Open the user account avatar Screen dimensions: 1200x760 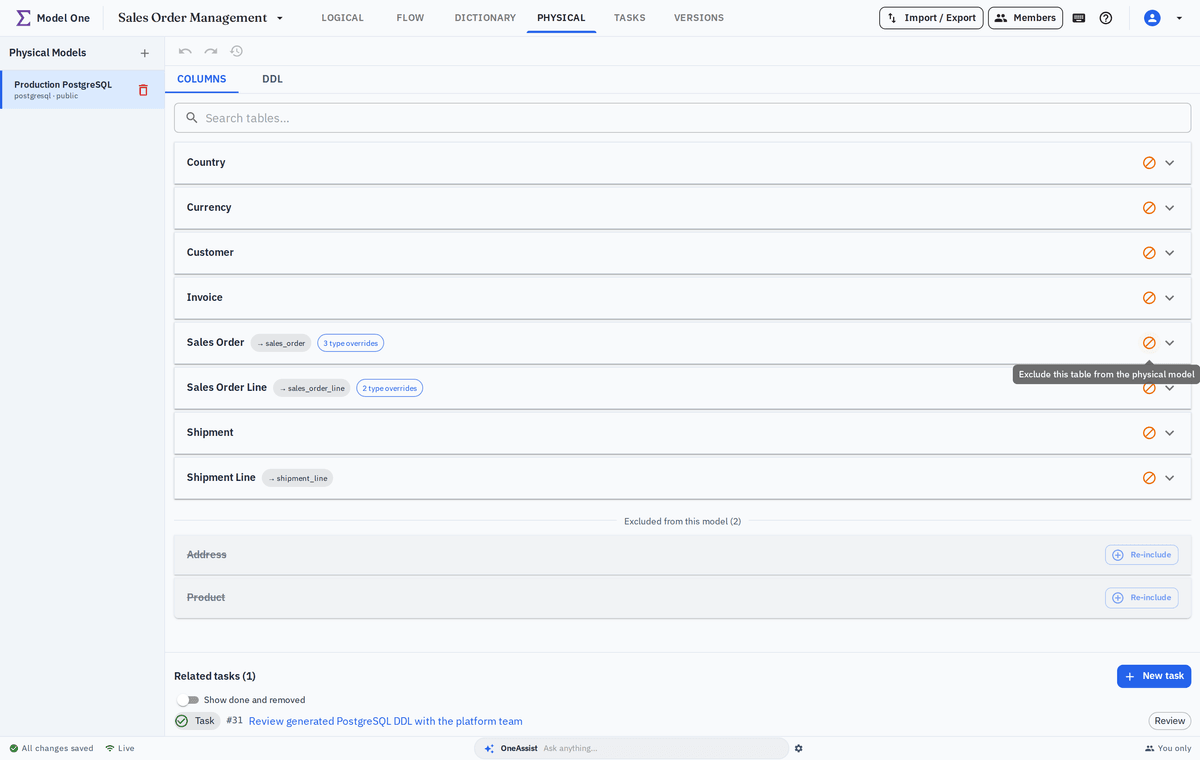coord(1152,18)
